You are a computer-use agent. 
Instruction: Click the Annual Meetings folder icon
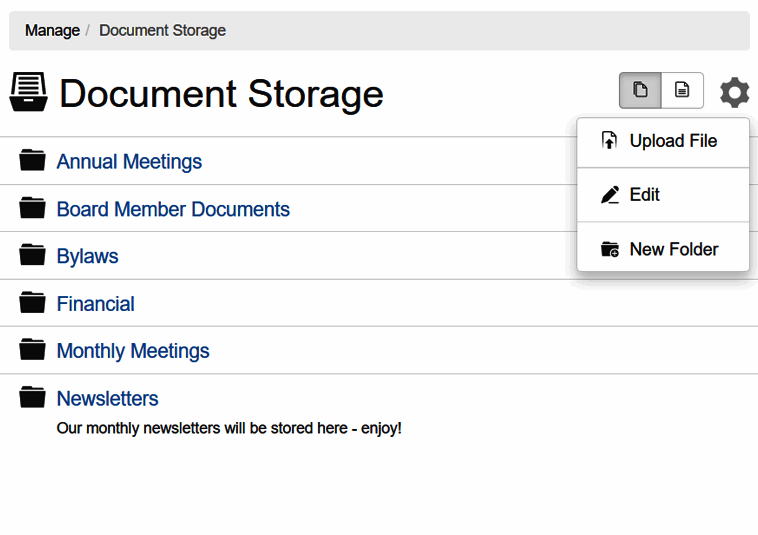coord(32,160)
